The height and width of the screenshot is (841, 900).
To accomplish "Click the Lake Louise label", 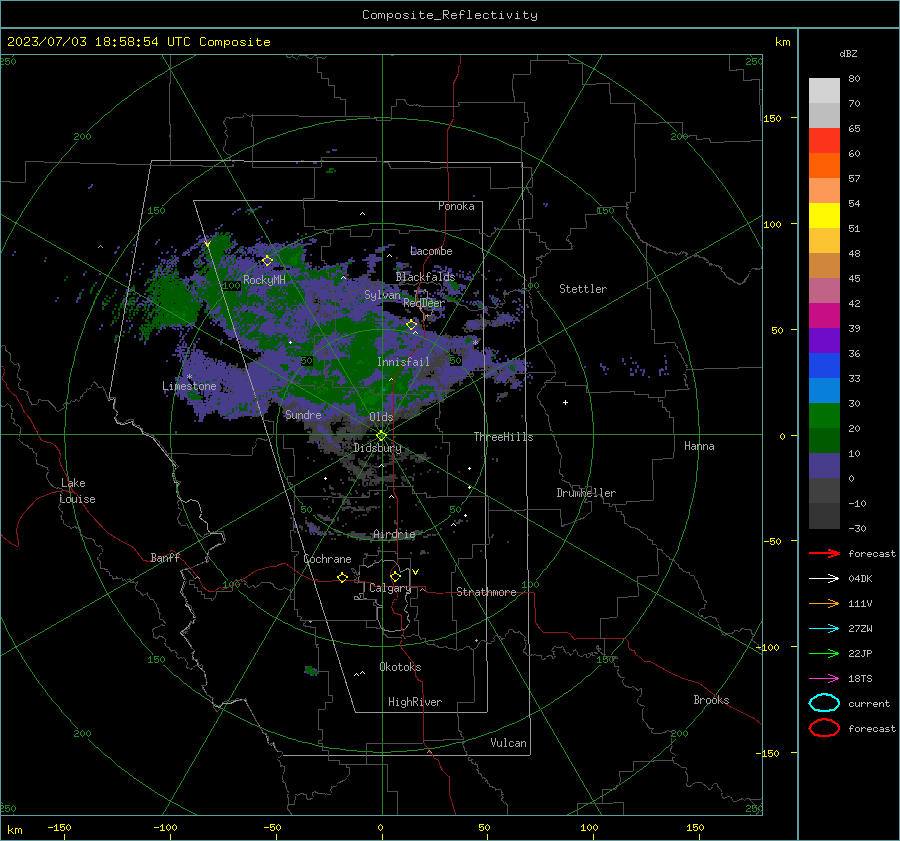I will [x=77, y=491].
